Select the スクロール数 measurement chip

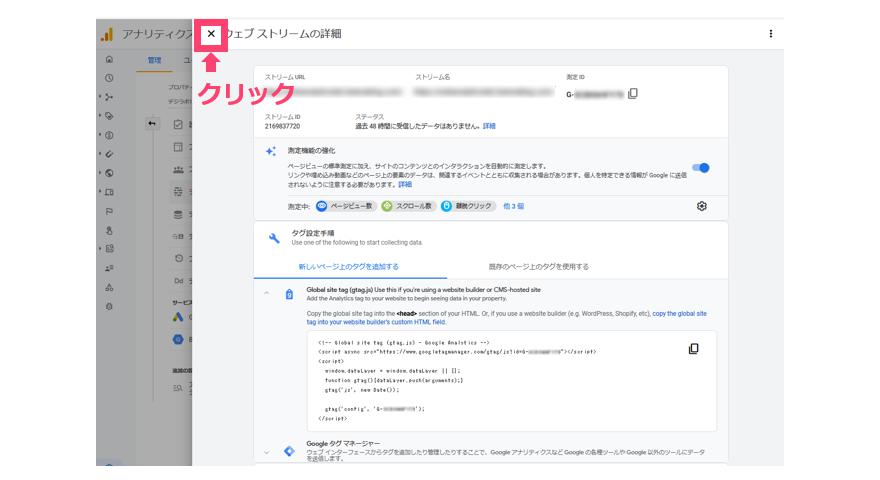409,206
